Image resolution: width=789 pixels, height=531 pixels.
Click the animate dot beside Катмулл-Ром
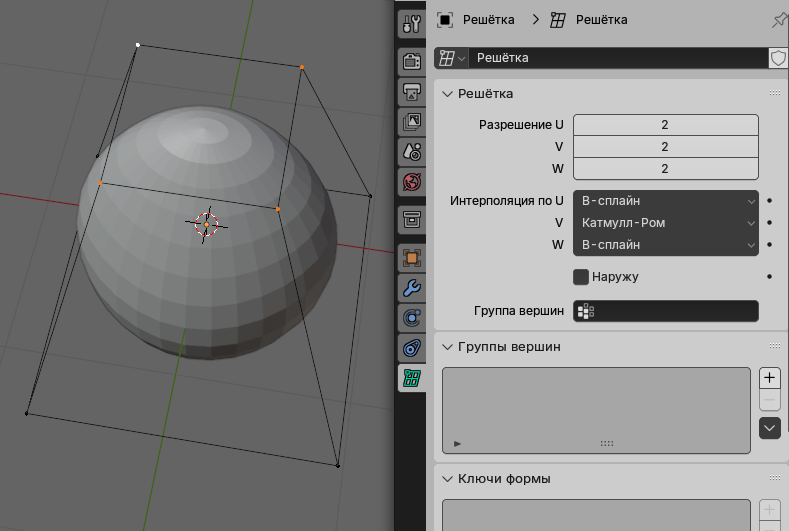pyautogui.click(x=769, y=222)
